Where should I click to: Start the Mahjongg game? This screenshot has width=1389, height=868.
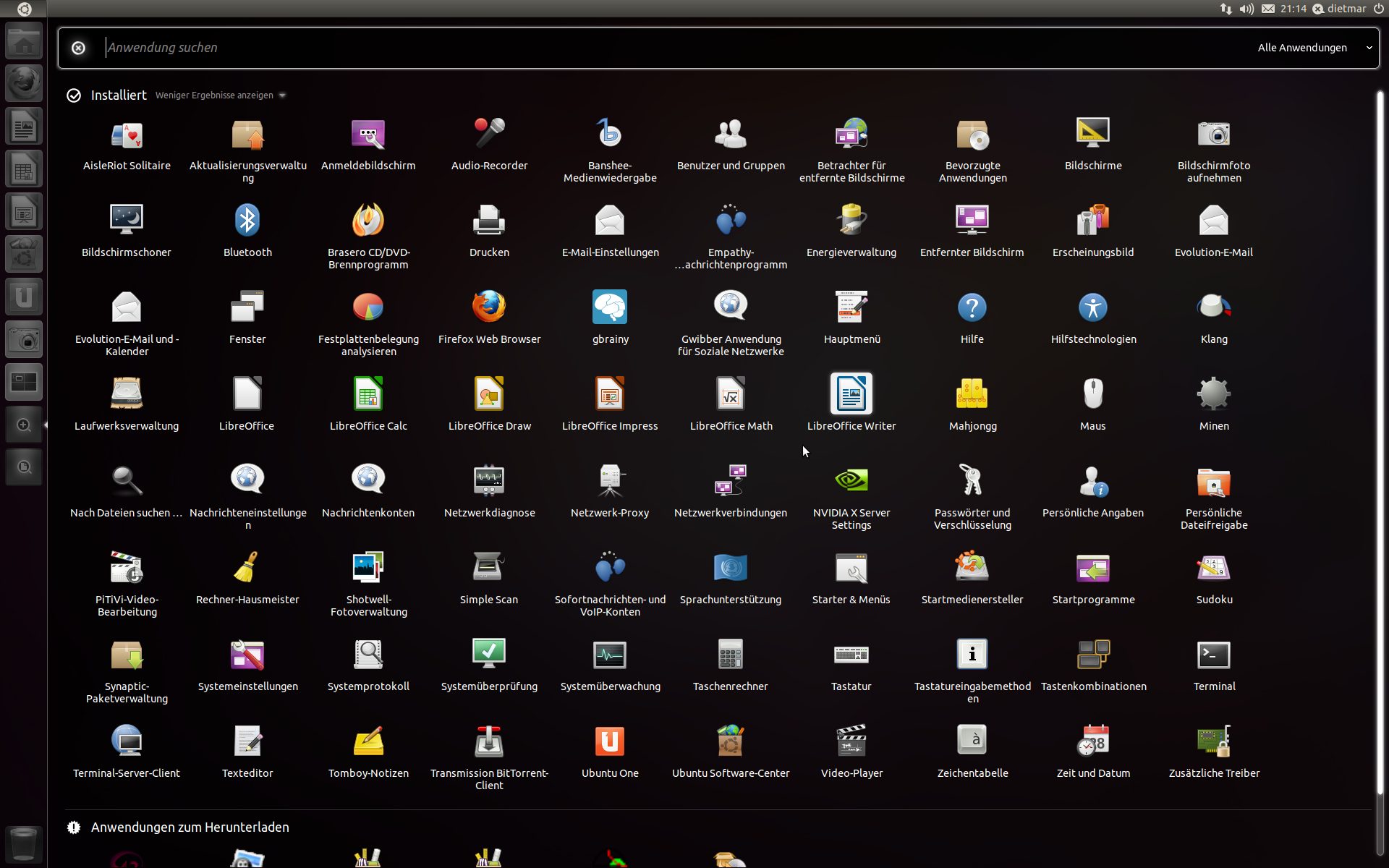tap(972, 405)
